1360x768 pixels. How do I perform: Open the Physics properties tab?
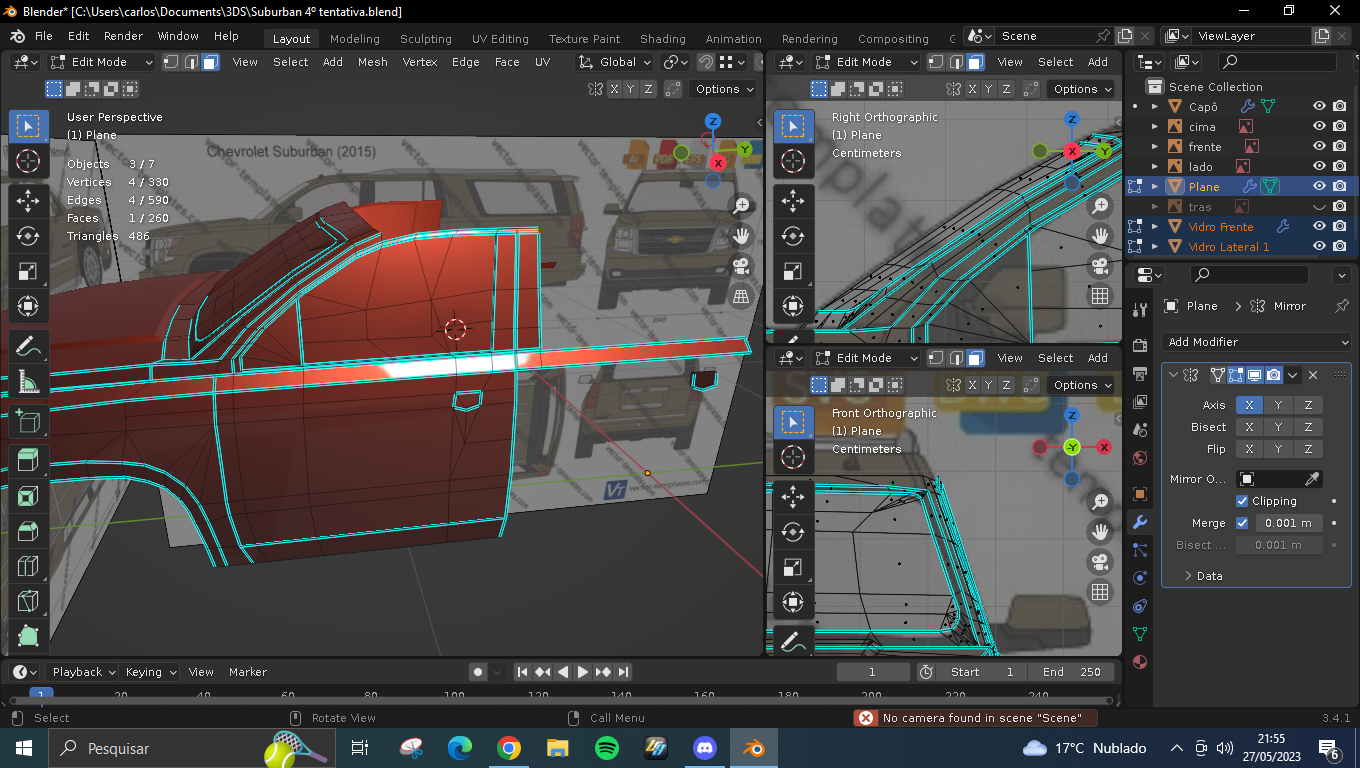tap(1139, 578)
